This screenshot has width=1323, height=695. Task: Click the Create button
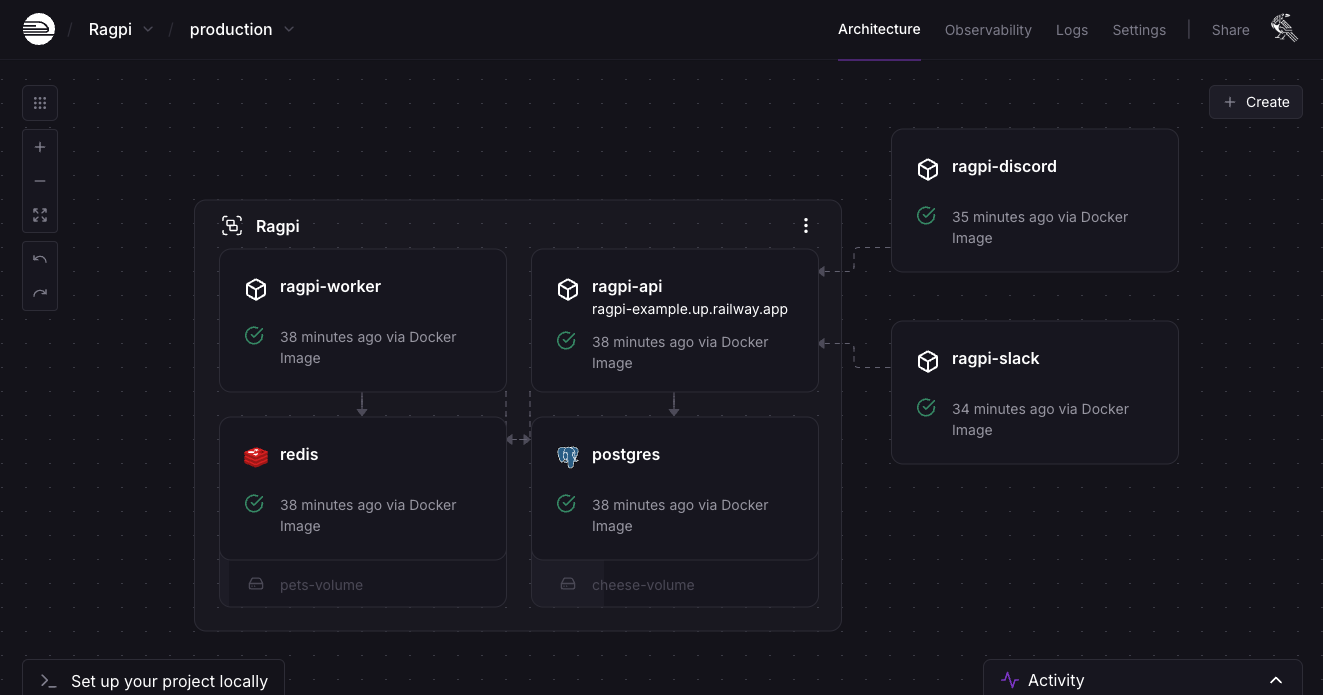pos(1256,102)
